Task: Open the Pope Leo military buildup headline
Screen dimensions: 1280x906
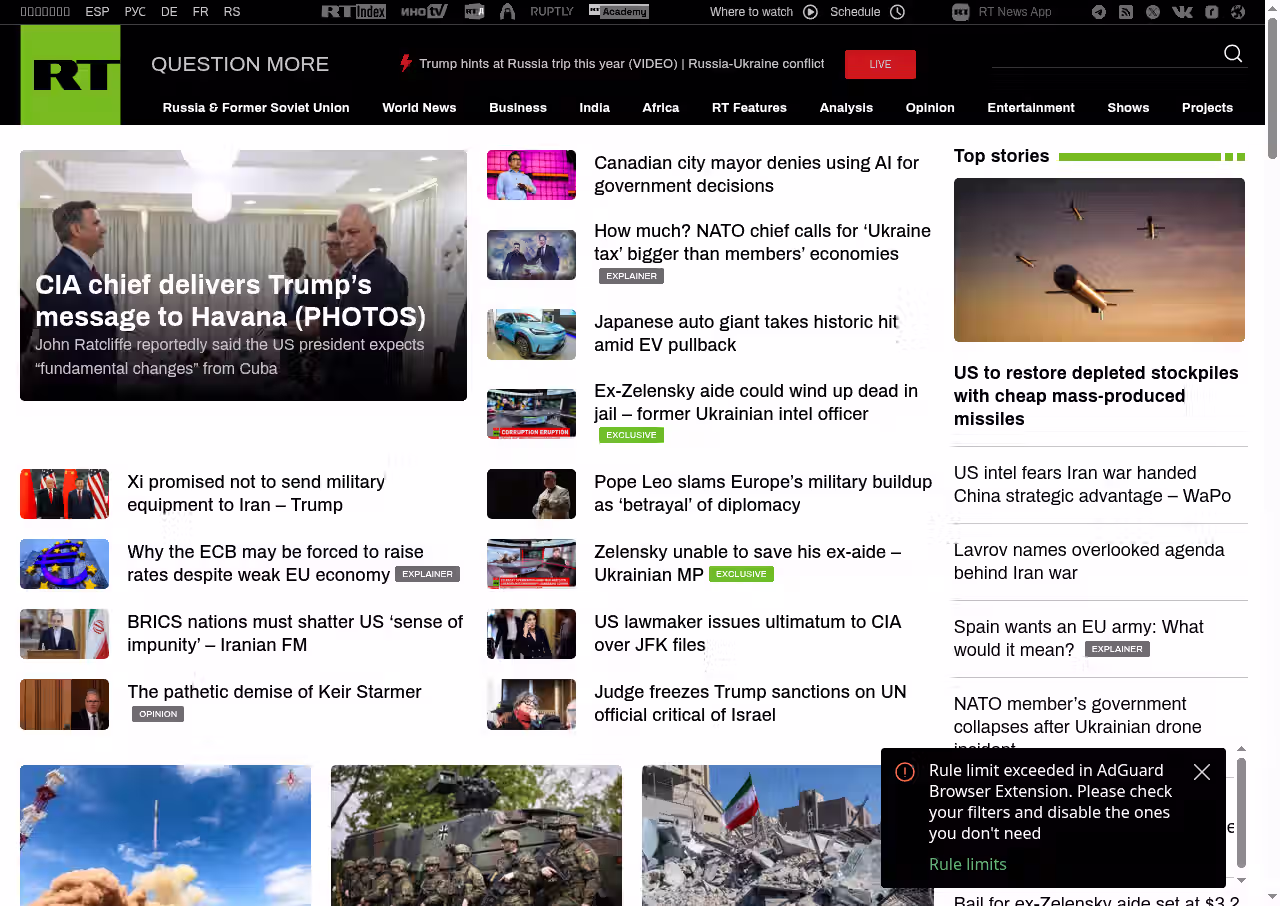Action: [x=763, y=493]
